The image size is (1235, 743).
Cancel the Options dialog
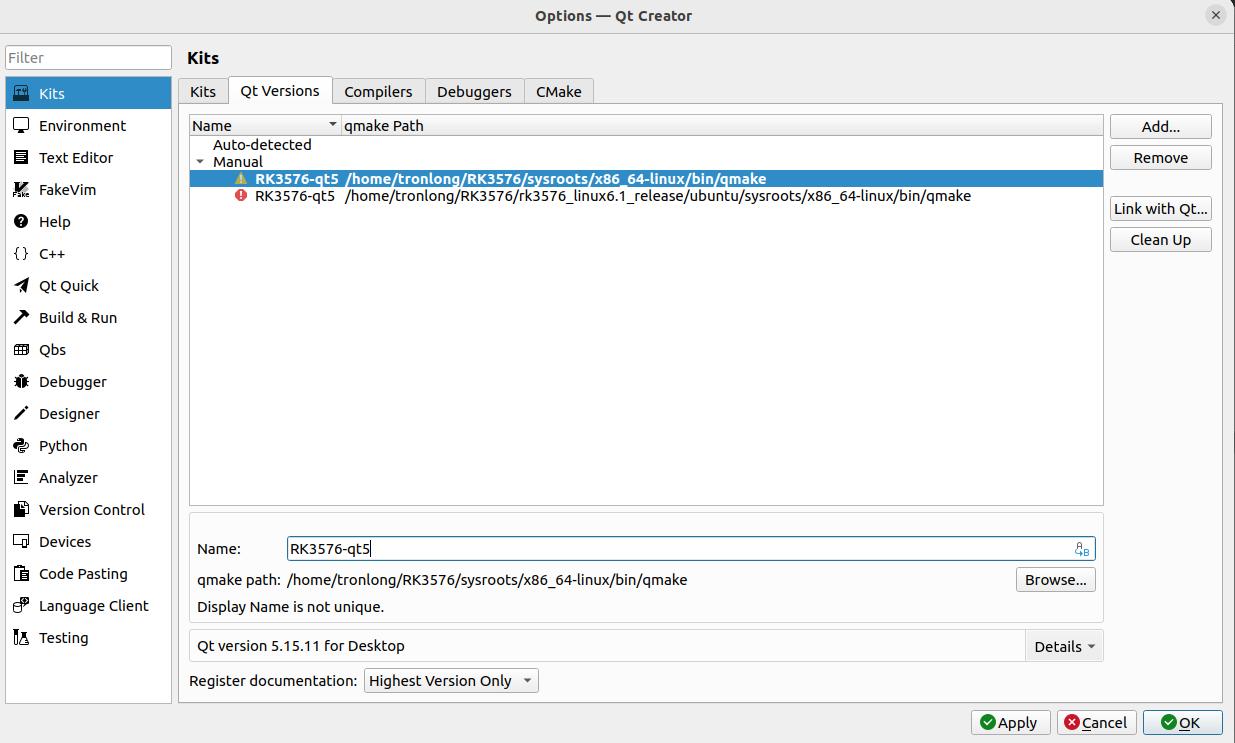coord(1095,722)
